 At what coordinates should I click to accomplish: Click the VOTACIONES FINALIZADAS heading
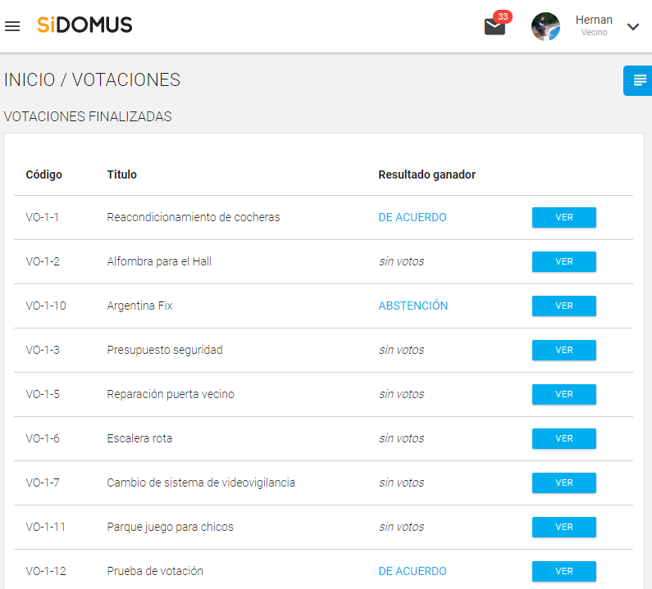point(87,116)
